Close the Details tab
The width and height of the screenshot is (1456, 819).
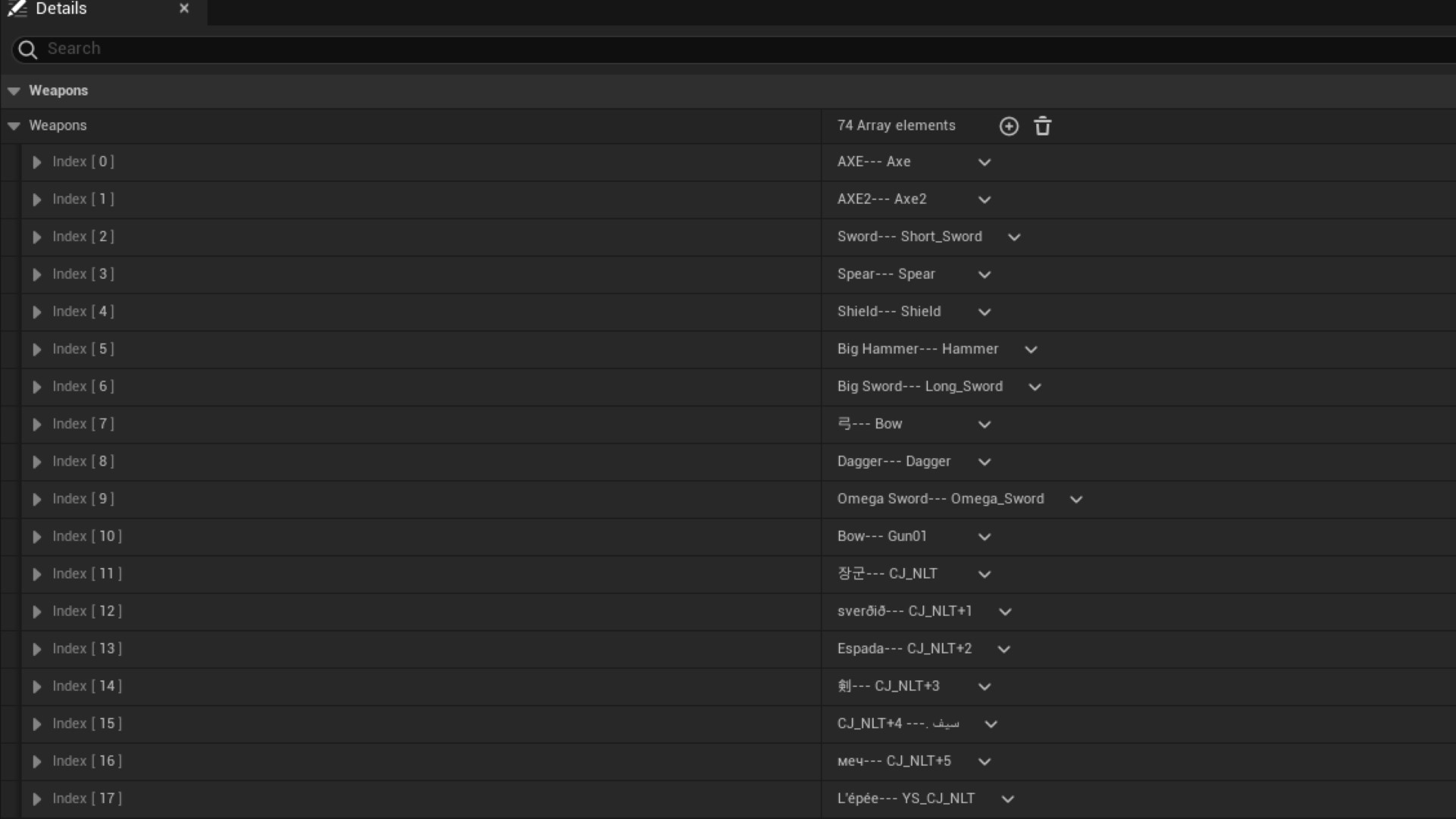click(x=184, y=8)
